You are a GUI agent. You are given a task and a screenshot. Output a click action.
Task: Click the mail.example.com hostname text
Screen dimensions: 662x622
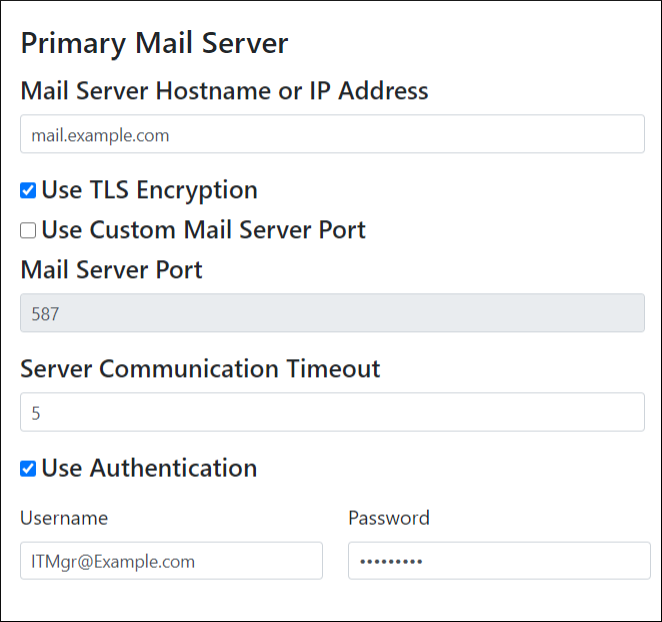click(100, 135)
